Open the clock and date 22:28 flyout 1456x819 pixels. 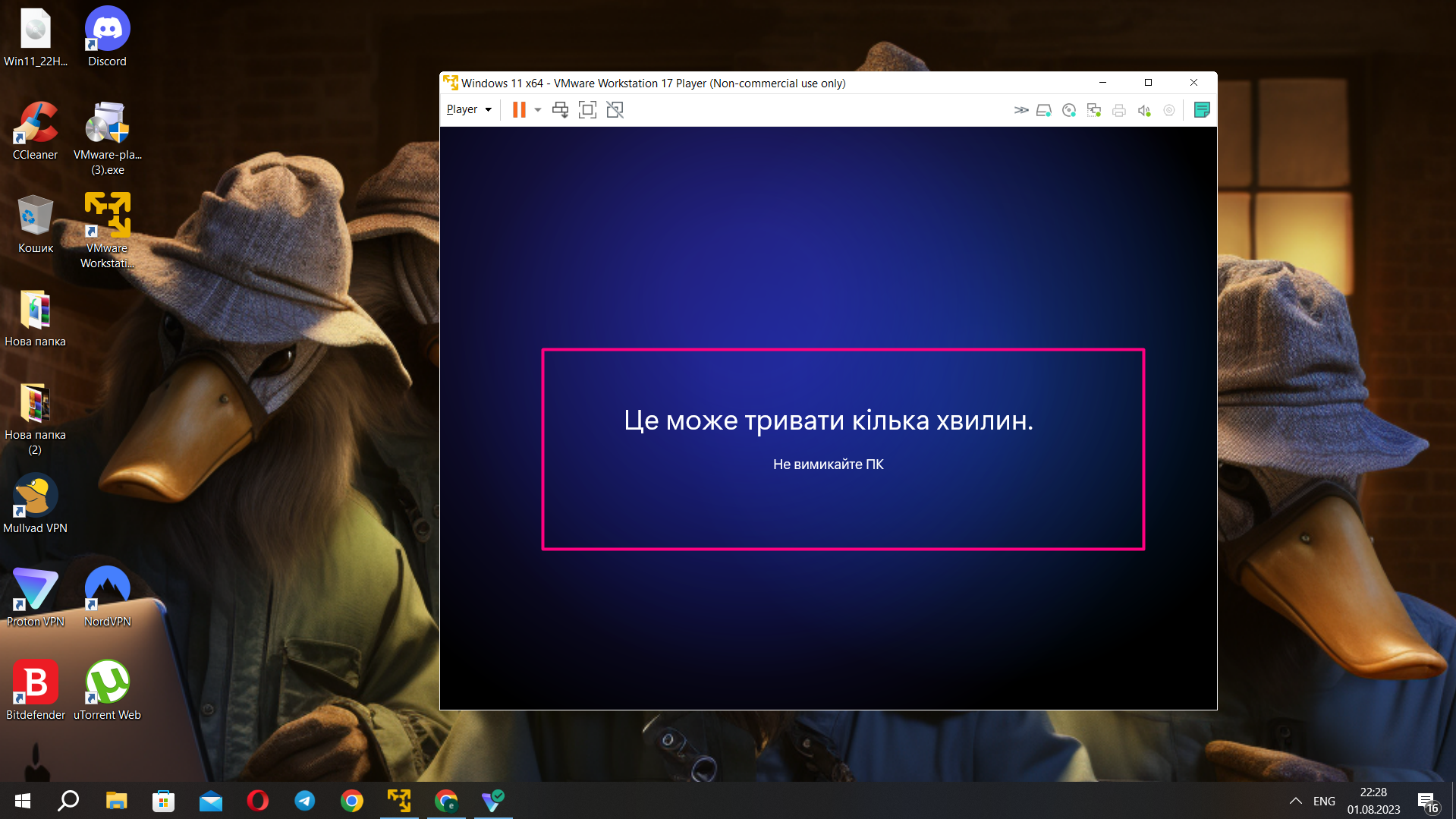tap(1373, 801)
